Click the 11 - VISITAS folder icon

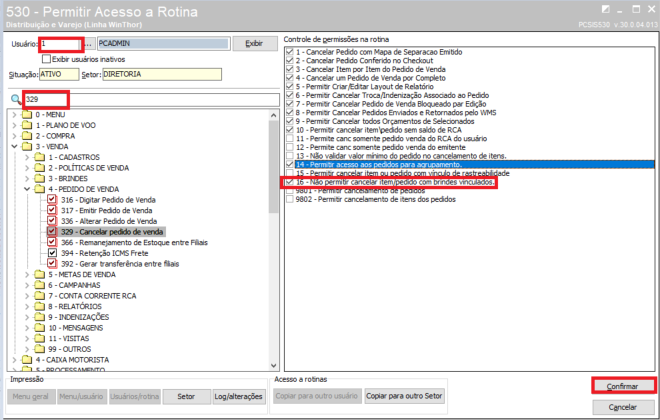pos(40,338)
